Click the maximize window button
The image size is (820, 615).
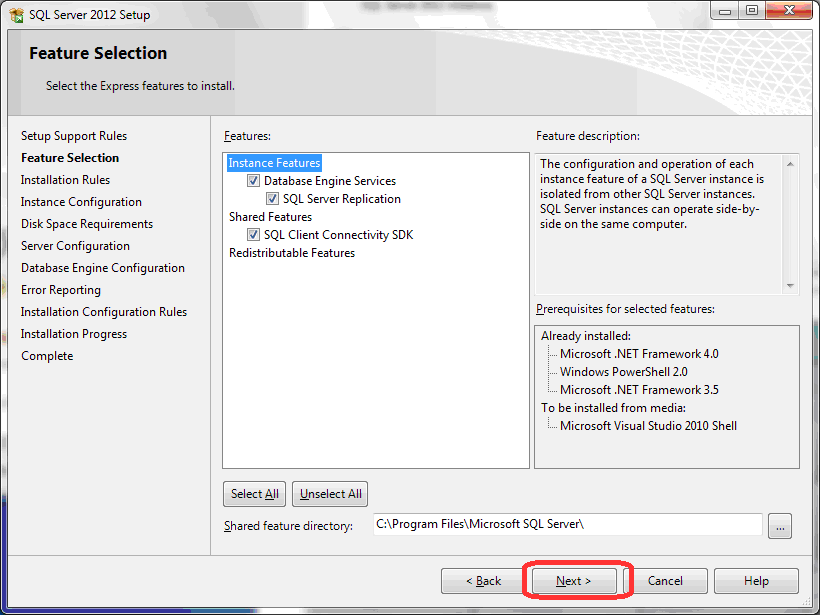coord(751,11)
